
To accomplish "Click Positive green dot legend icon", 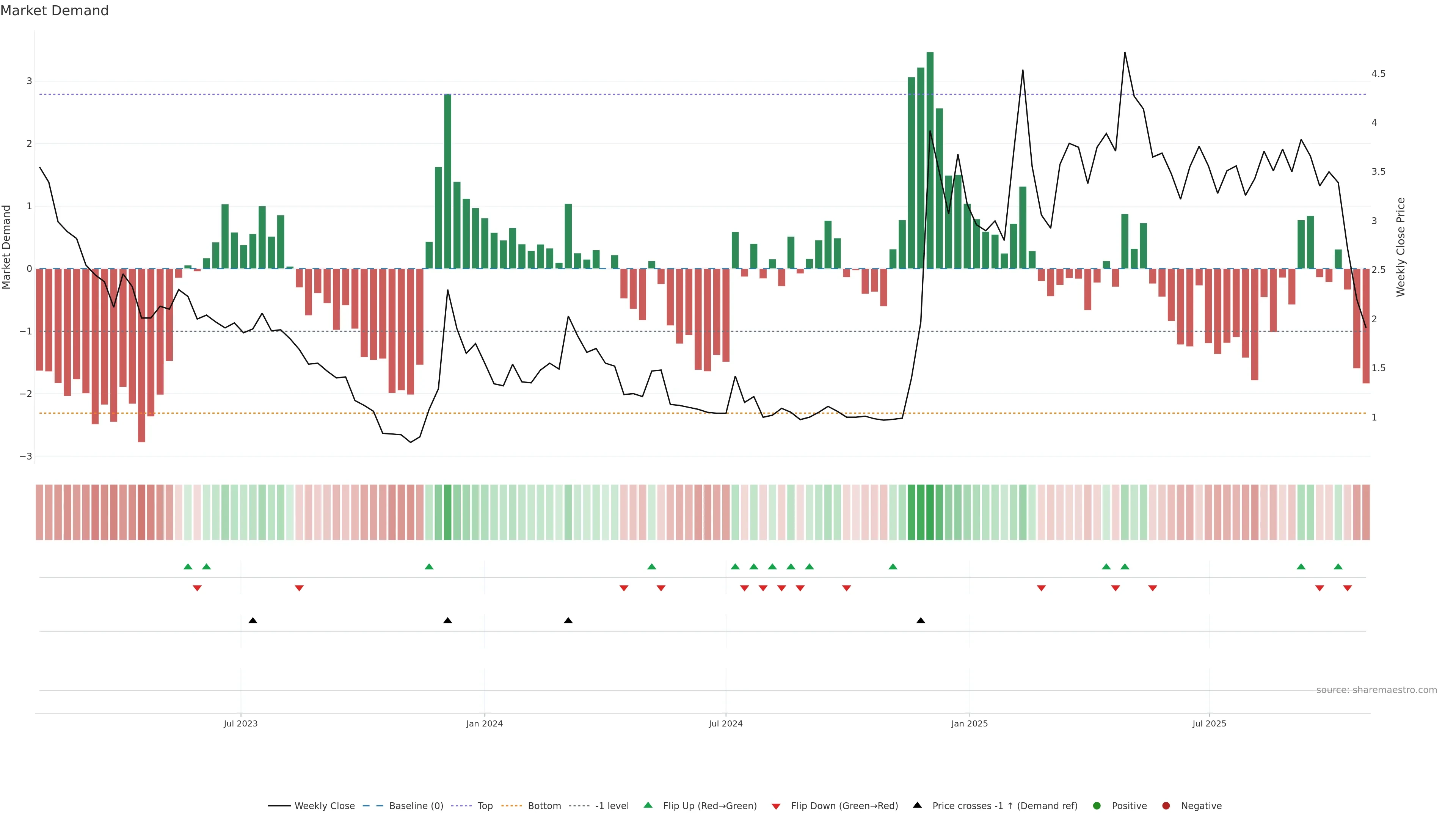I will (x=1097, y=806).
